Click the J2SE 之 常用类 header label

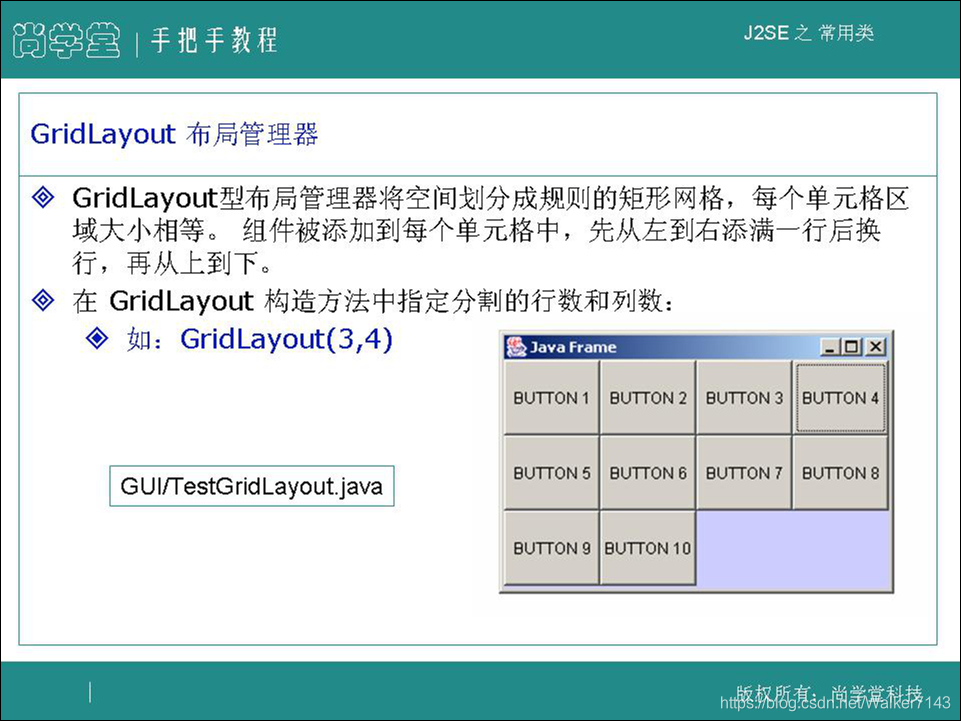point(808,32)
